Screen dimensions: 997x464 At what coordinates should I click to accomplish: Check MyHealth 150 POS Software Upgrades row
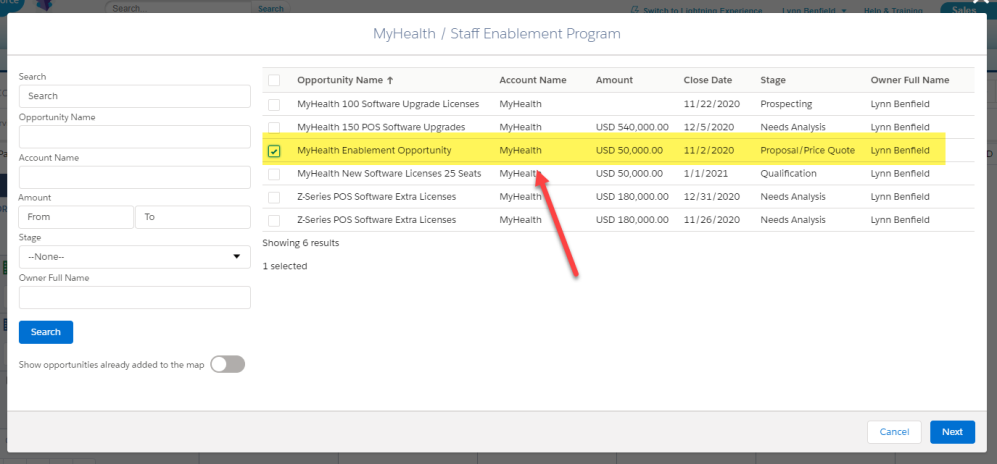[274, 127]
